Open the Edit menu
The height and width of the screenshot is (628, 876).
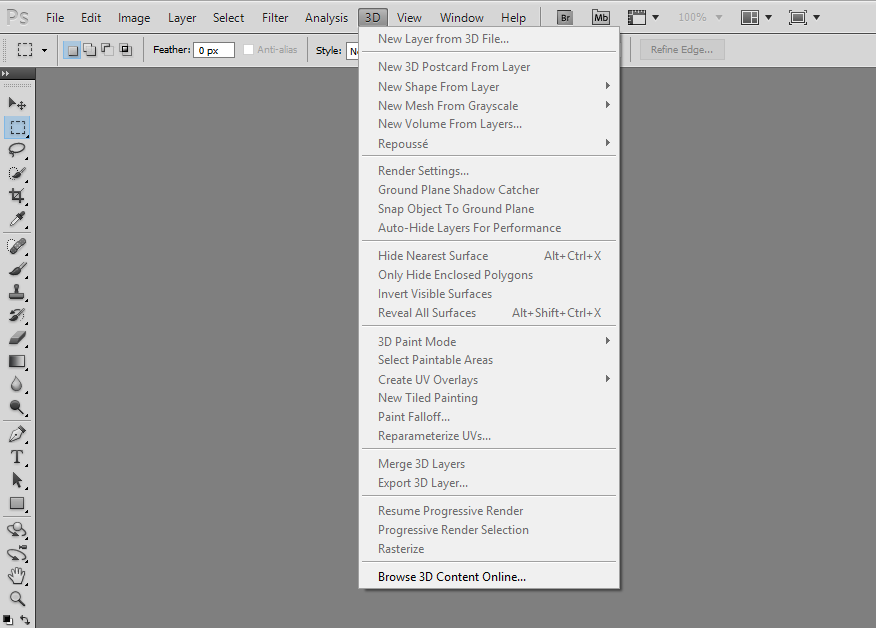pos(91,18)
